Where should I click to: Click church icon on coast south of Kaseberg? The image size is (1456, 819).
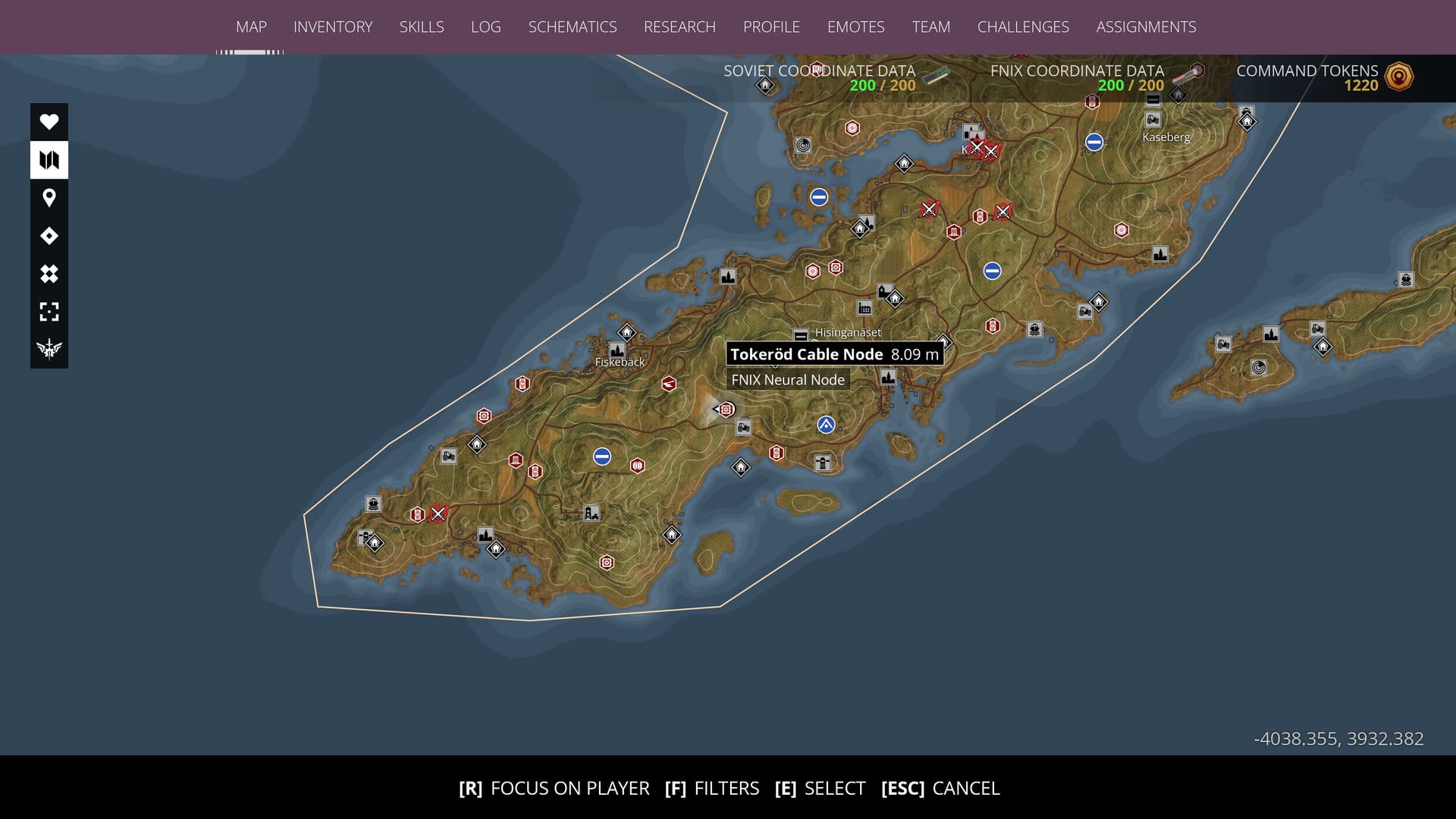click(x=1160, y=254)
